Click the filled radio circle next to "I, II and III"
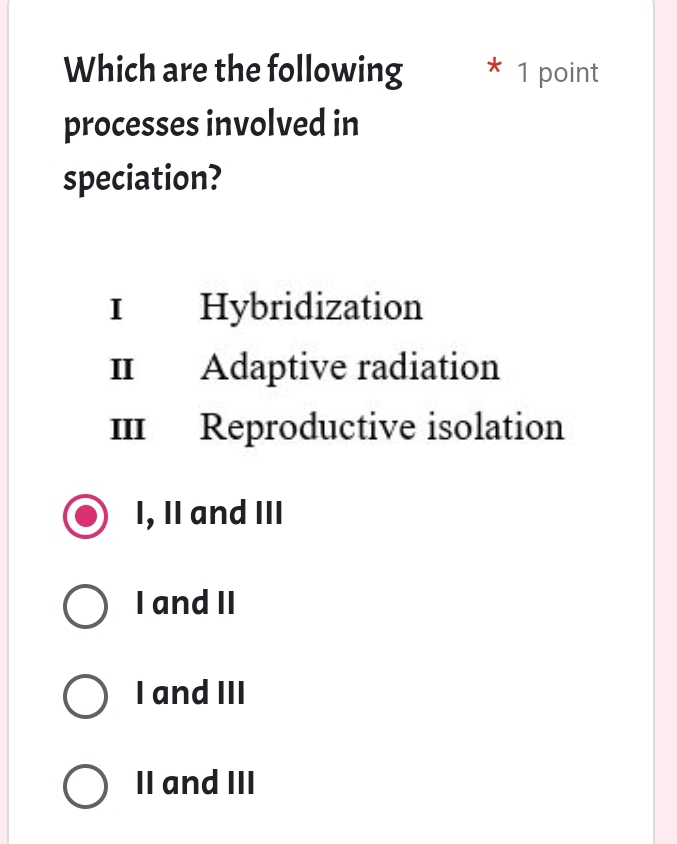677x844 pixels. (x=85, y=513)
